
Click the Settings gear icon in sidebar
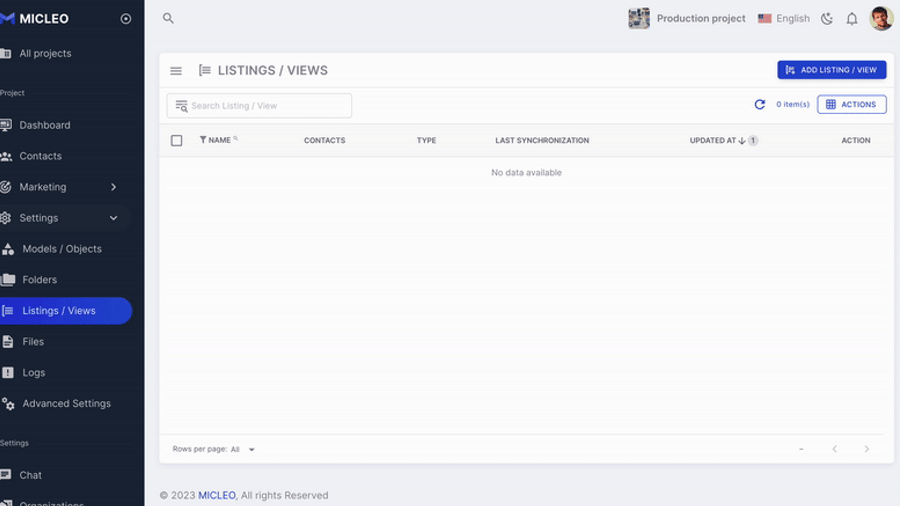click(6, 218)
